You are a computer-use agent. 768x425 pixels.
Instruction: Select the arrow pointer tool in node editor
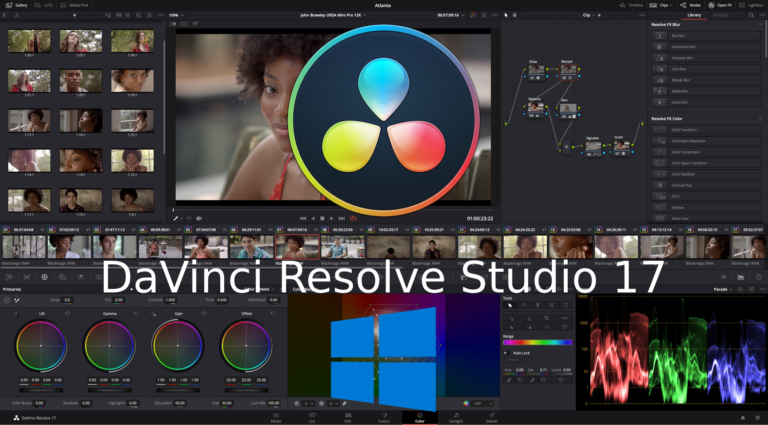(506, 15)
